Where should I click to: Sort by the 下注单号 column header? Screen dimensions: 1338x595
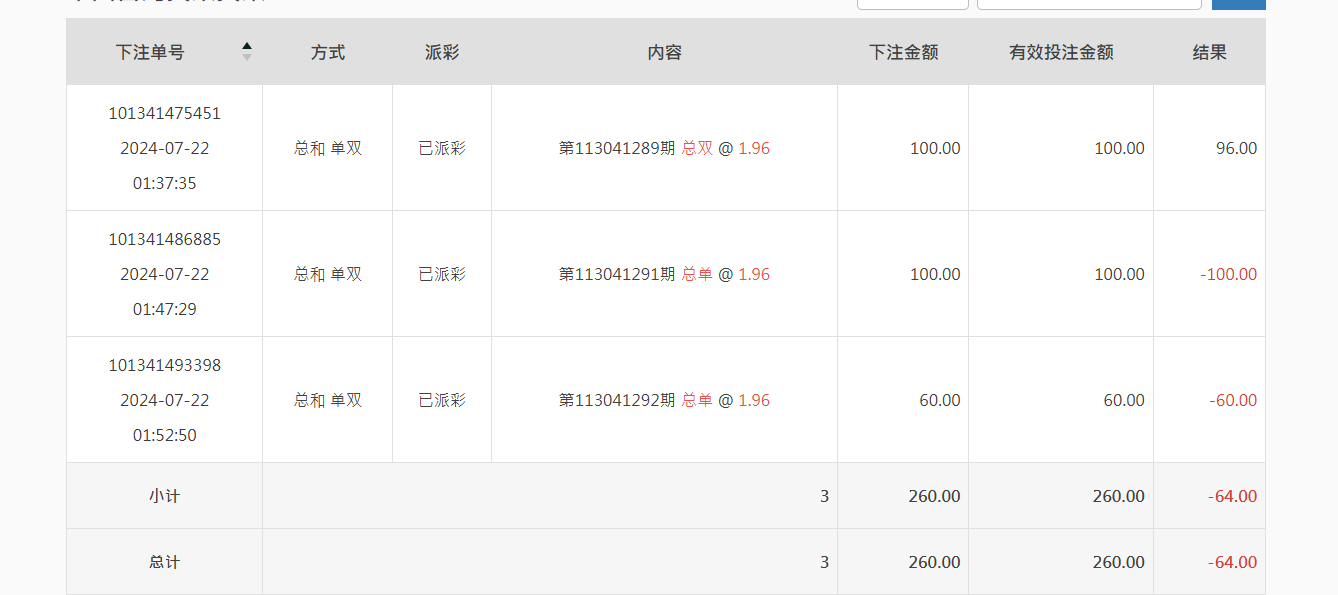(150, 53)
